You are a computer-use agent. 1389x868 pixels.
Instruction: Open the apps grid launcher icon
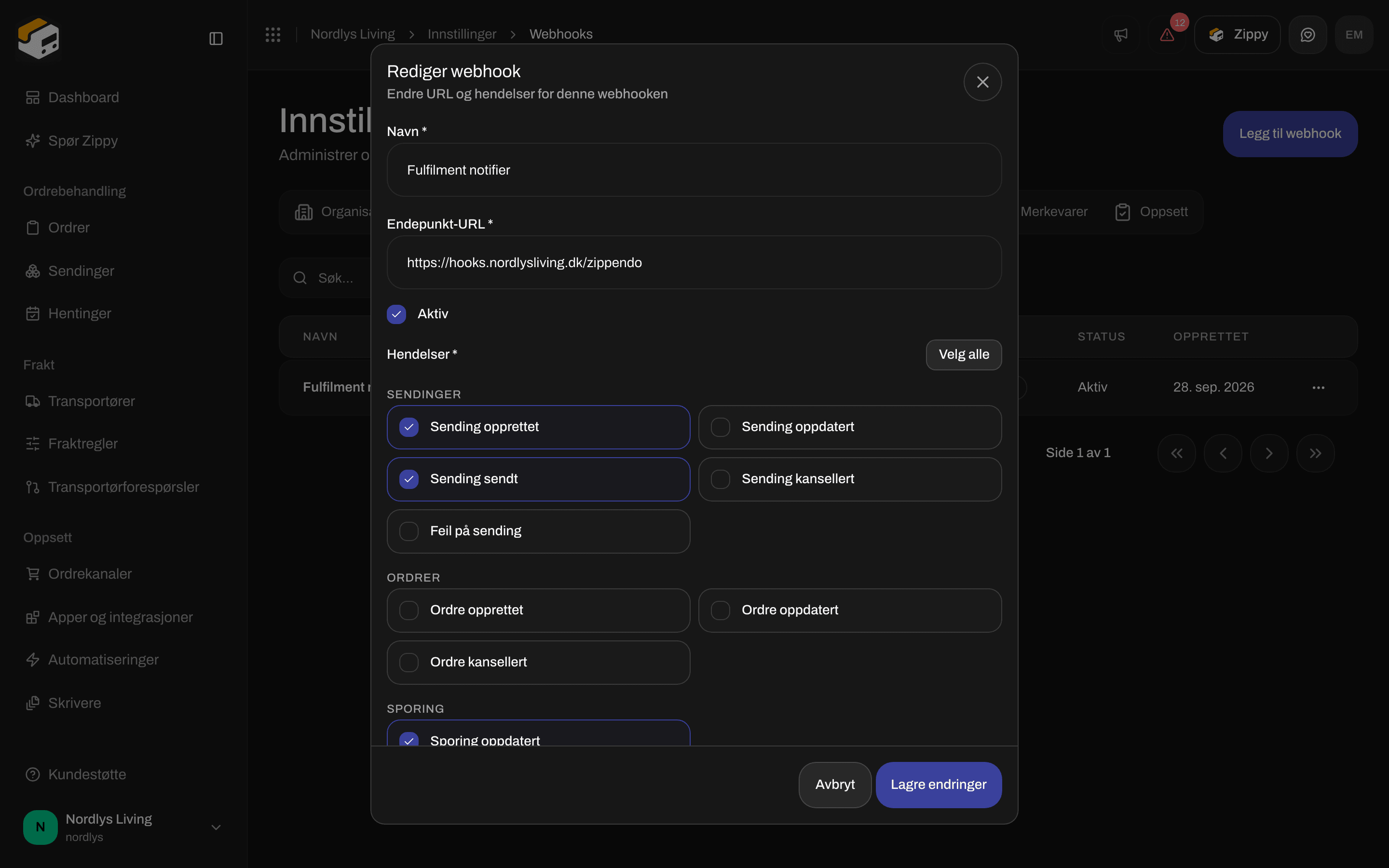tap(272, 34)
